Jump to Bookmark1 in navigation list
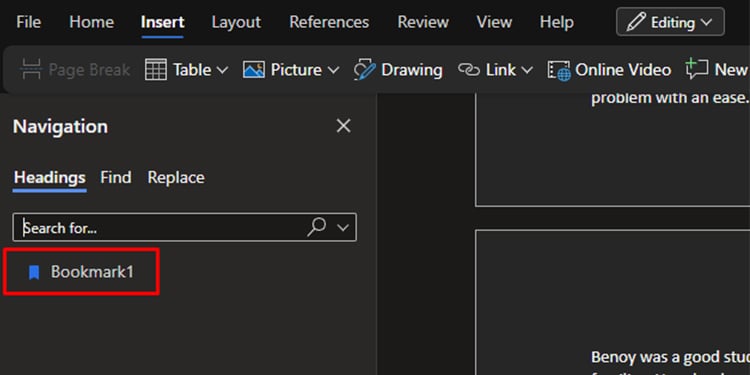Viewport: 750px width, 375px height. tap(81, 272)
